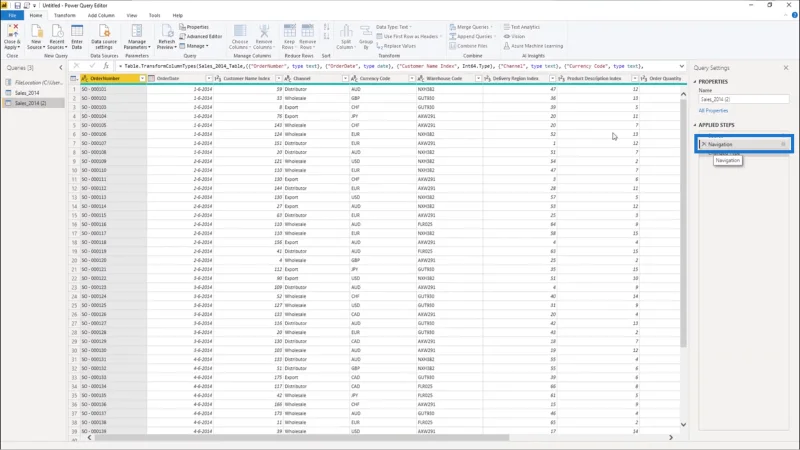Screen dimensions: 800x450
Task: Click the vertical scrollbar down arrow
Action: click(683, 424)
